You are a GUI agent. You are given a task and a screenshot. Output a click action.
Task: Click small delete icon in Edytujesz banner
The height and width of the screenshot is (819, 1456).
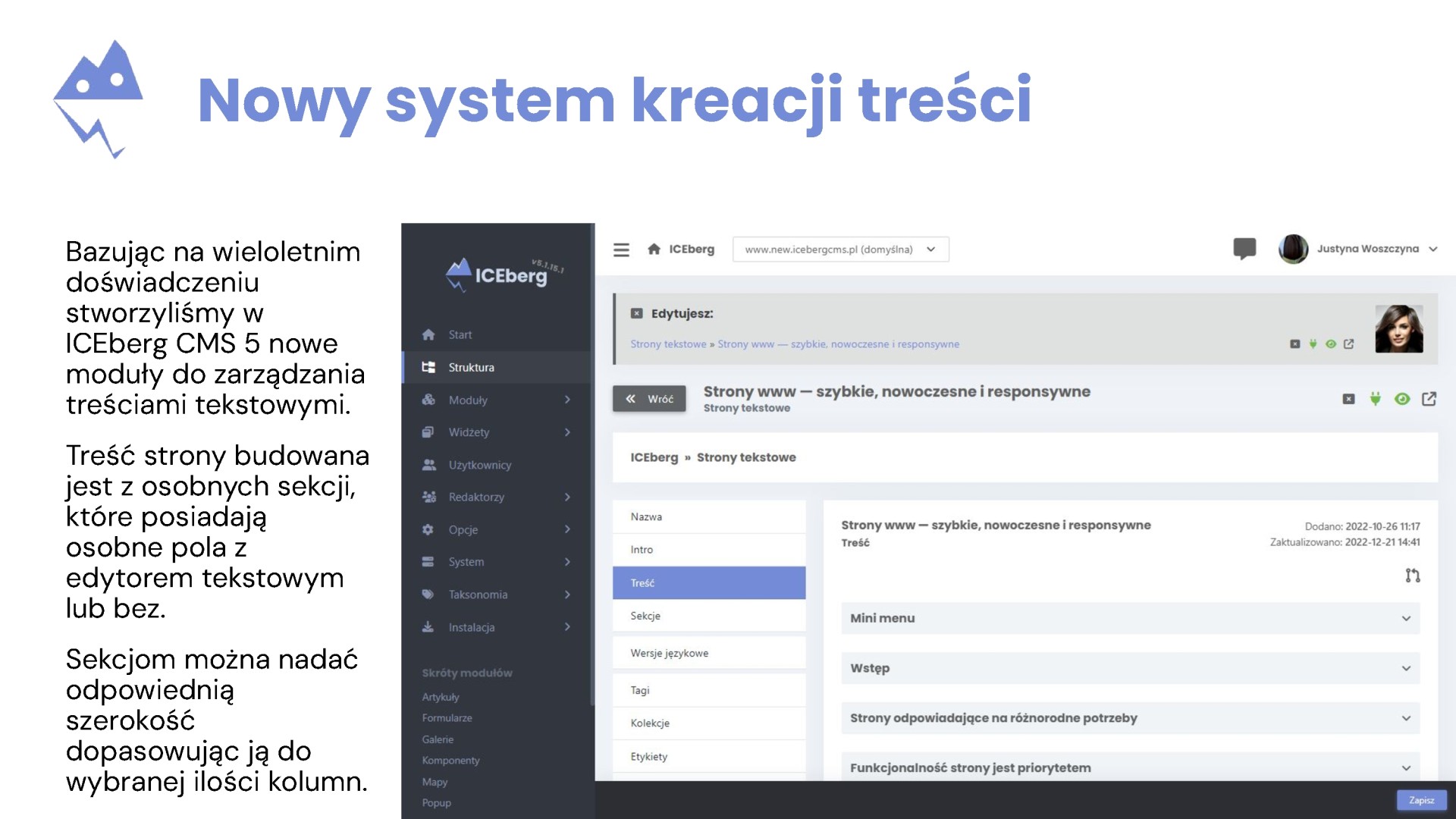(x=1294, y=344)
